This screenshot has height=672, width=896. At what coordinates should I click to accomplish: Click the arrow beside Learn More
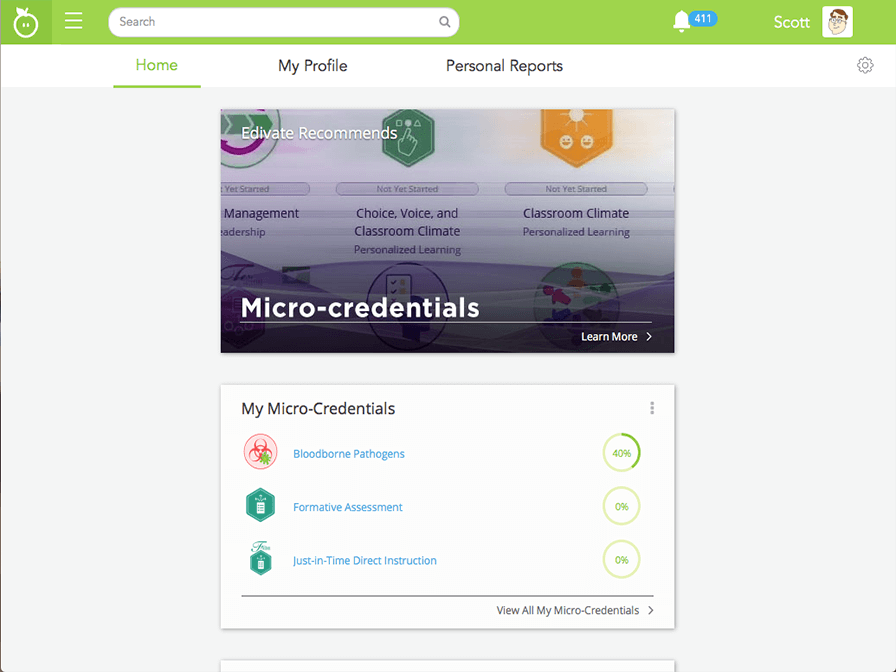(x=649, y=337)
